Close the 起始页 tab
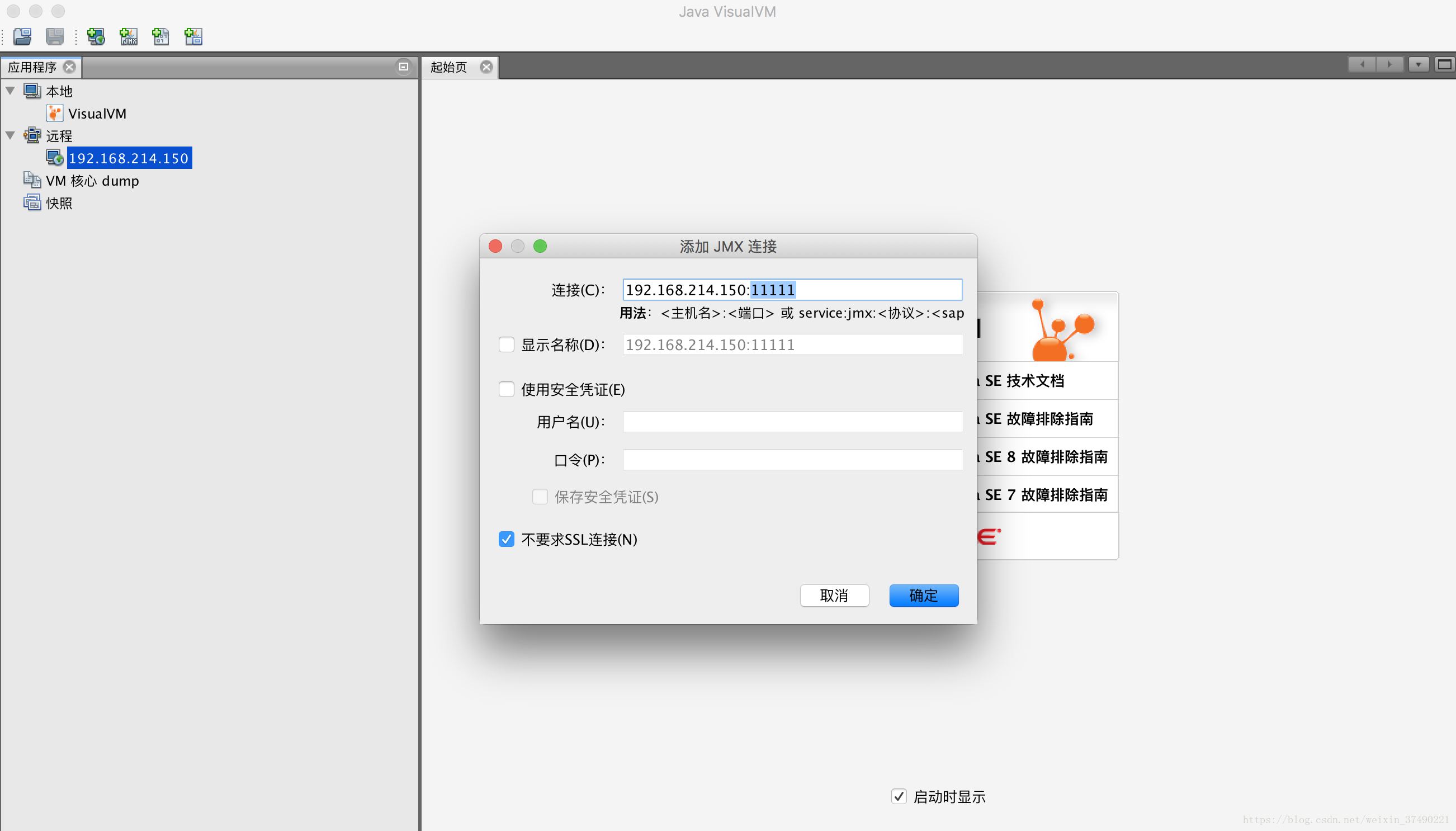Viewport: 1456px width, 831px height. tap(486, 67)
